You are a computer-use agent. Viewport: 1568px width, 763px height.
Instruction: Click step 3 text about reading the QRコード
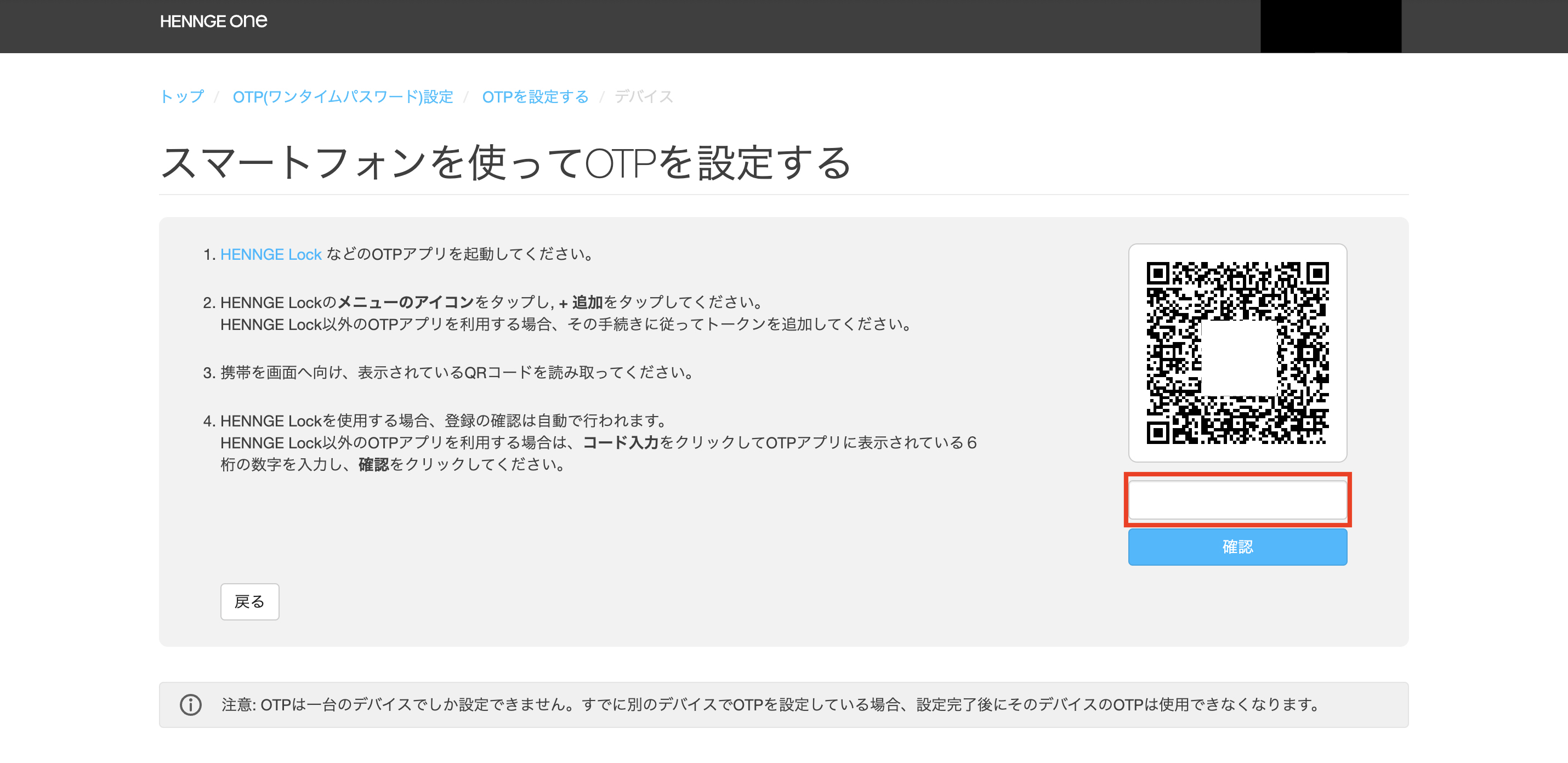(x=458, y=372)
